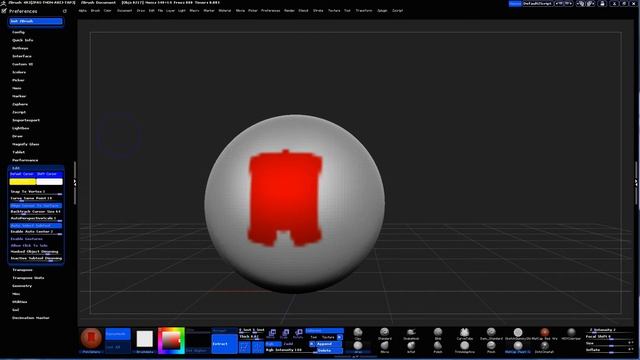
Task: Expand the Geometry preferences section
Action: tap(22, 286)
